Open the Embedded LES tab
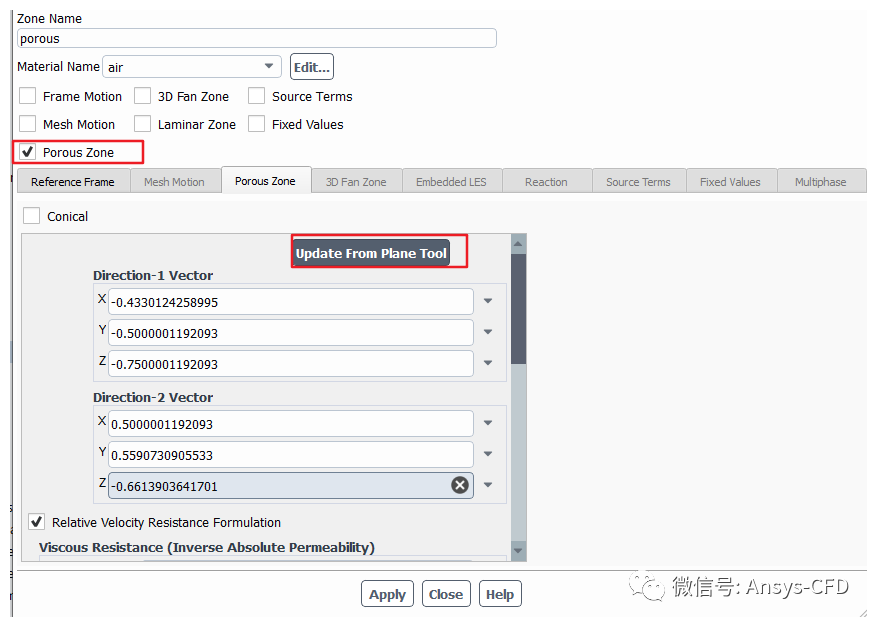The height and width of the screenshot is (627, 877). point(451,182)
